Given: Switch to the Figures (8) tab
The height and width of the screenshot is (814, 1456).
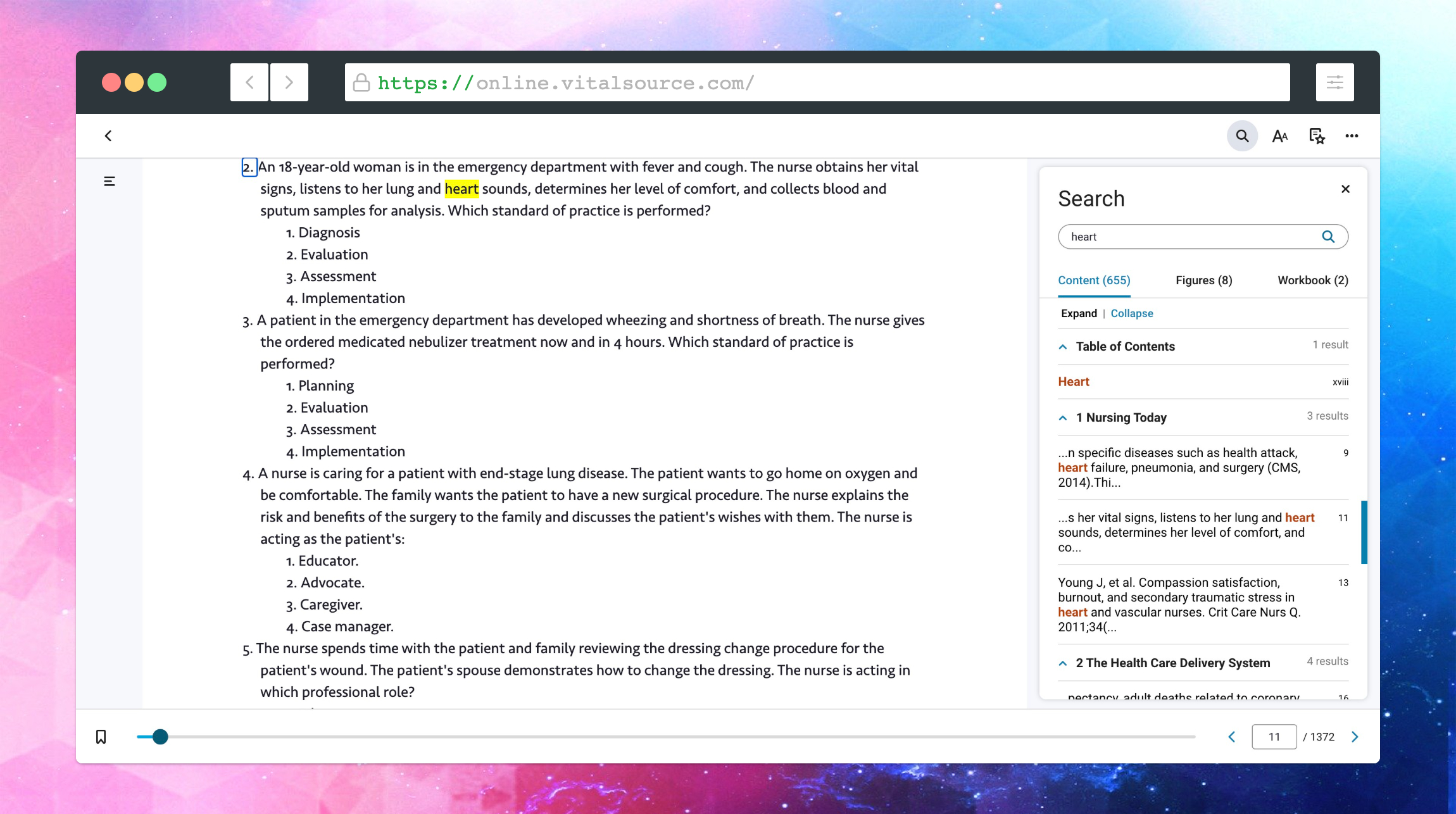Looking at the screenshot, I should point(1203,280).
